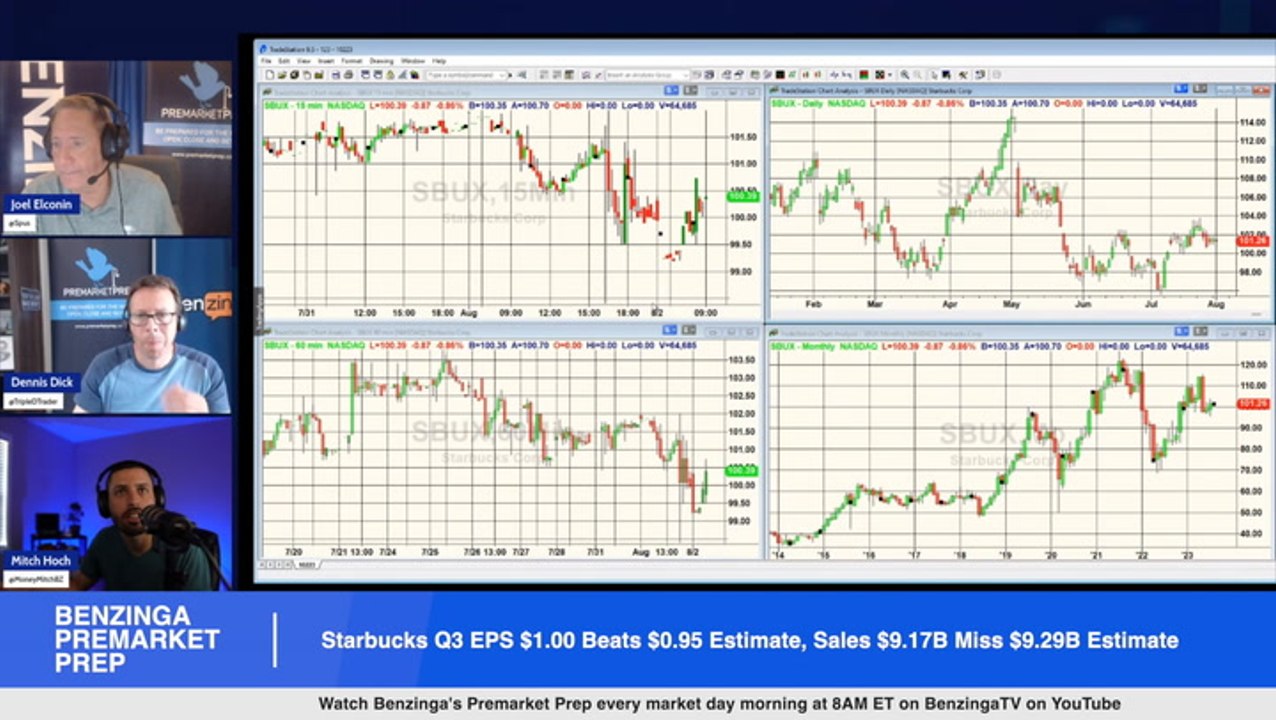Click the blue icon in the SBUX 60 min chart title bar

pos(671,331)
